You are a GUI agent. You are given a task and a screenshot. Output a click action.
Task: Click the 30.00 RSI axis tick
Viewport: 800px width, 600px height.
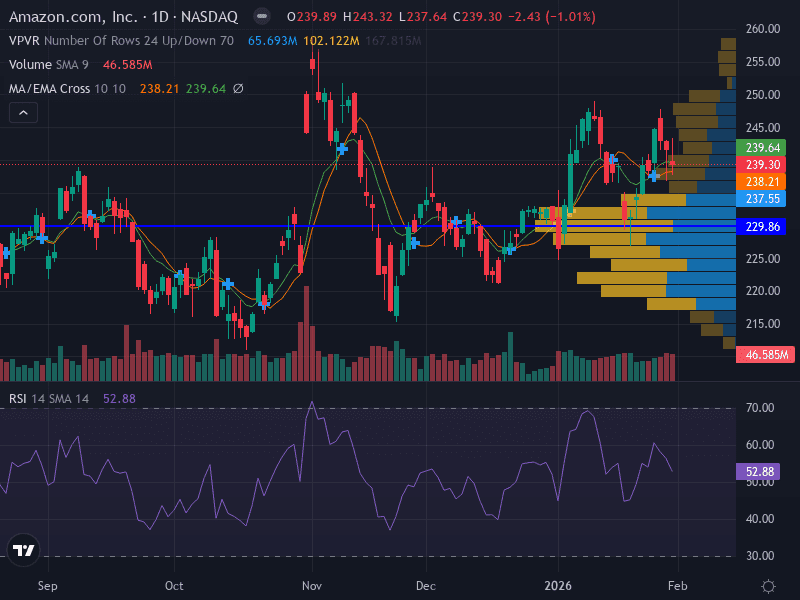click(760, 556)
